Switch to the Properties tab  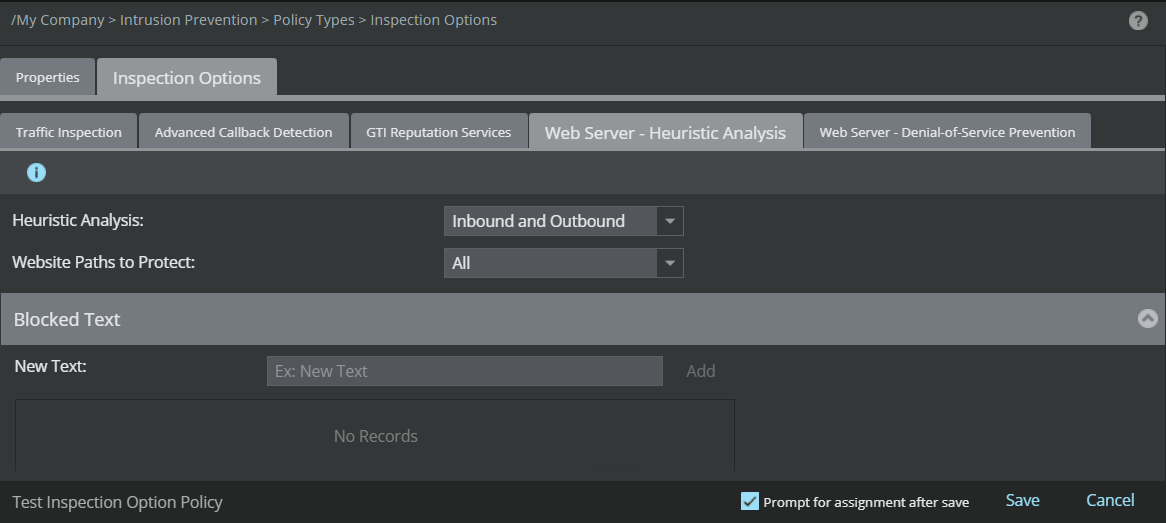[48, 77]
